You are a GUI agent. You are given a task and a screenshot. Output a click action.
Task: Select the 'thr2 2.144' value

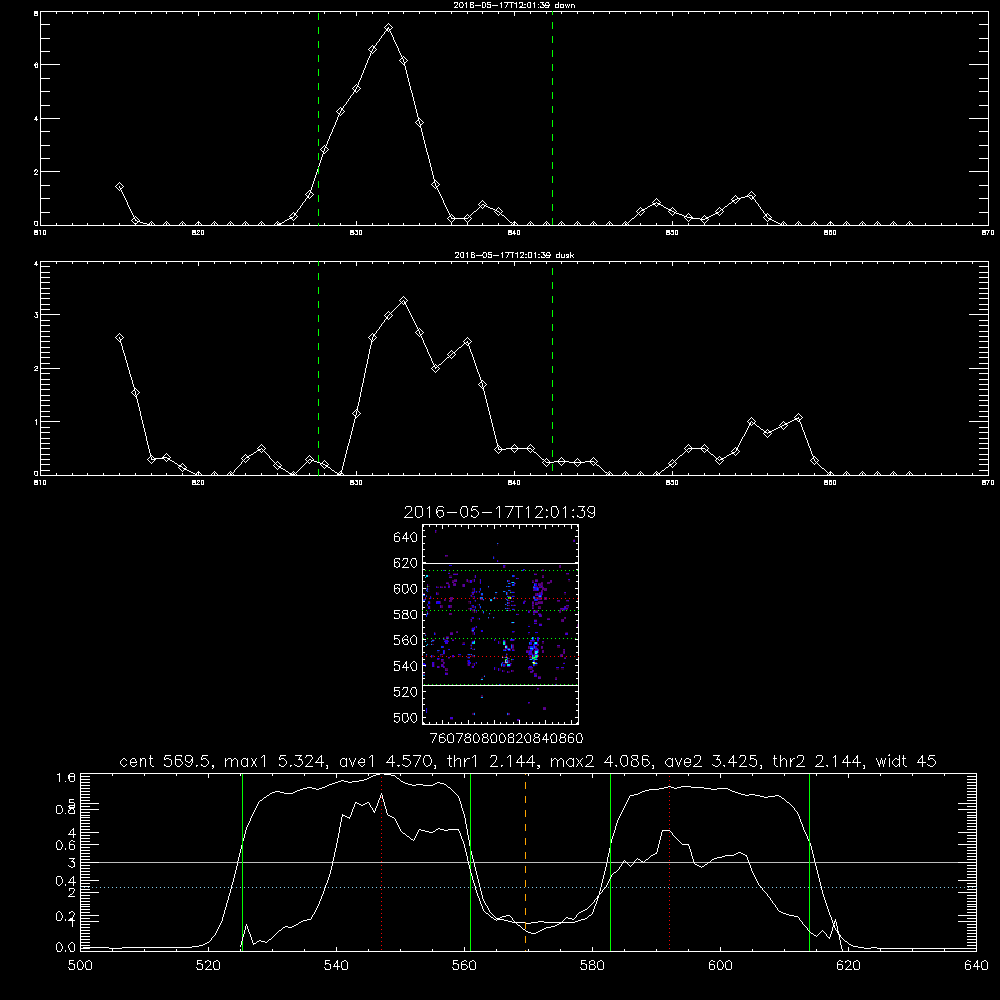819,761
